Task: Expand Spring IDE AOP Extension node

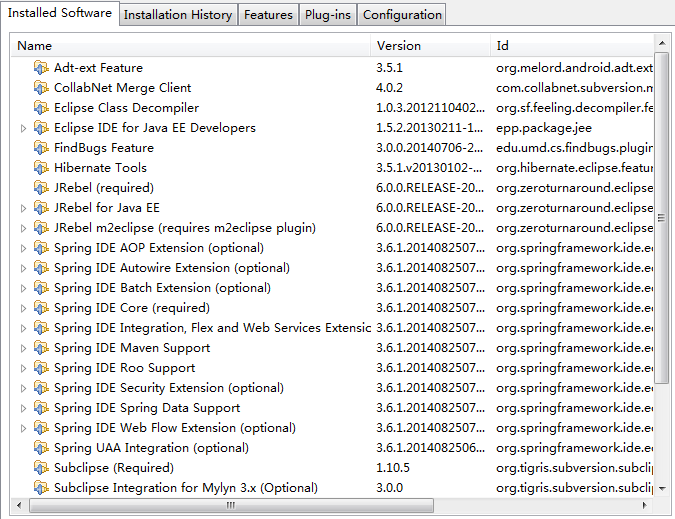Action: pos(23,248)
